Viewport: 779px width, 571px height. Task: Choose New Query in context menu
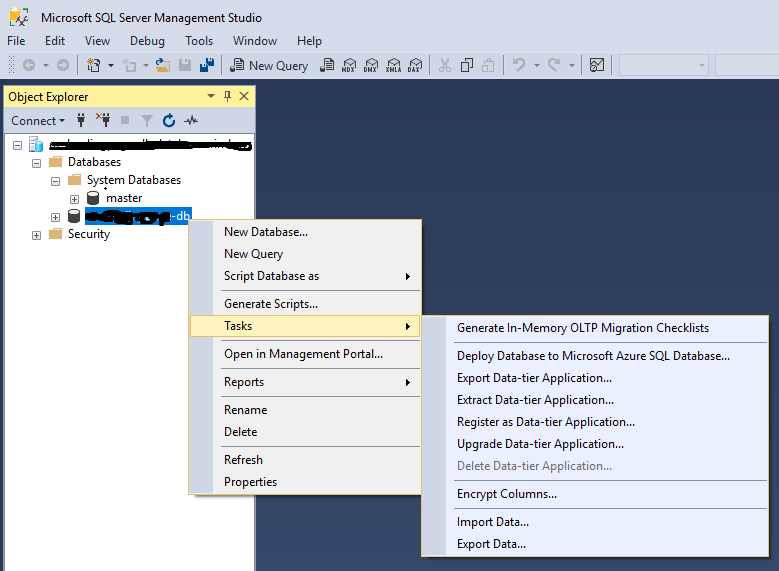305,254
